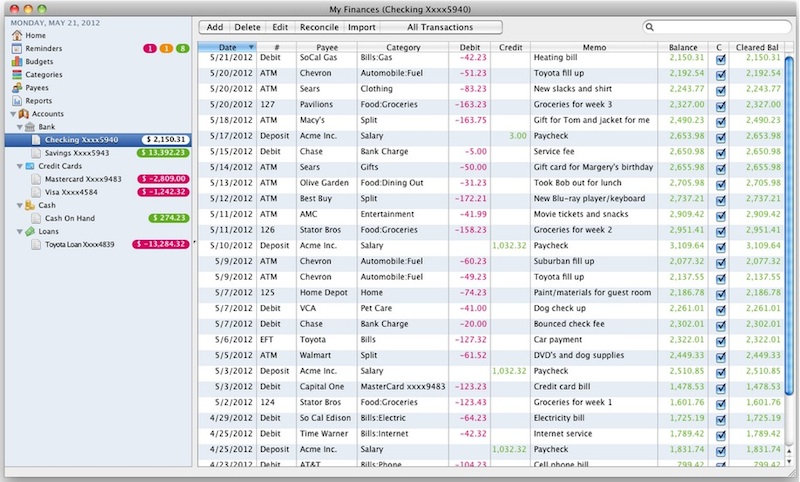The width and height of the screenshot is (800, 482).
Task: Click the green reminders badge showing 8
Action: pyautogui.click(x=181, y=48)
